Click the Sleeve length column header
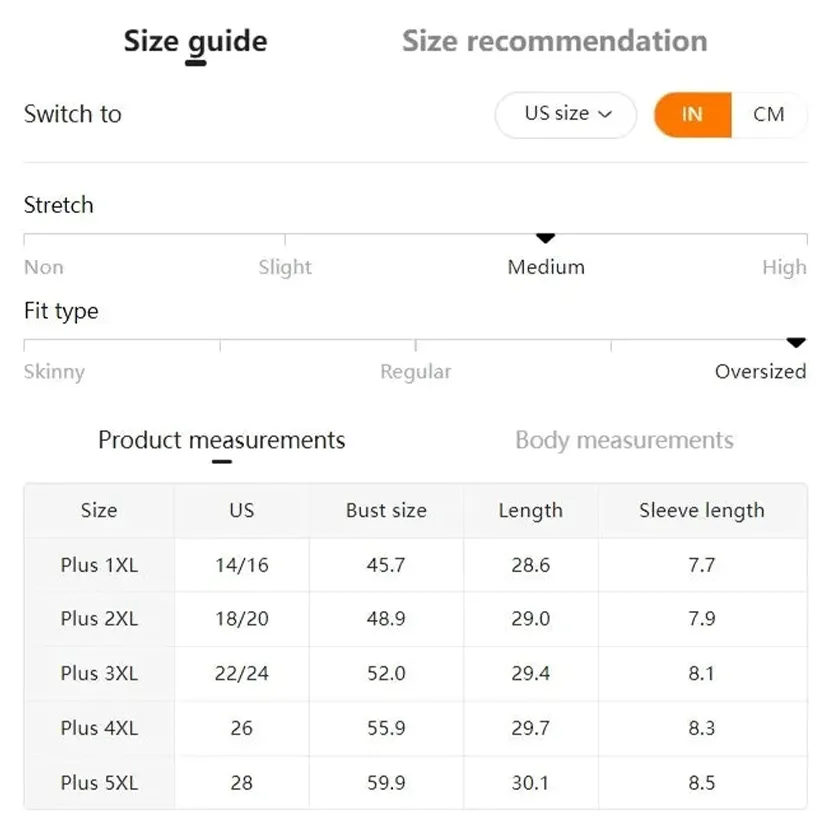833x833 pixels. point(702,511)
